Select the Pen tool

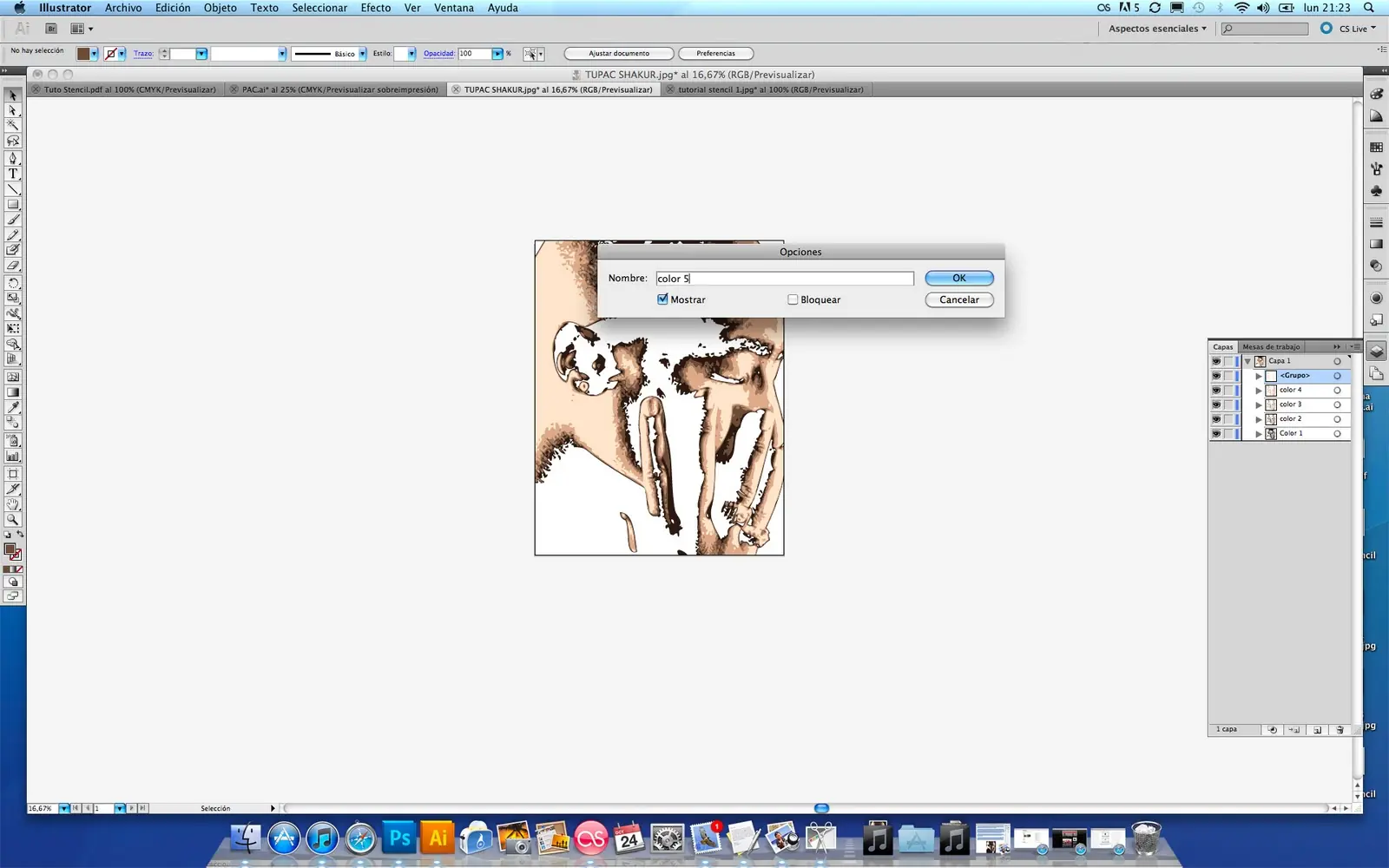[13, 158]
